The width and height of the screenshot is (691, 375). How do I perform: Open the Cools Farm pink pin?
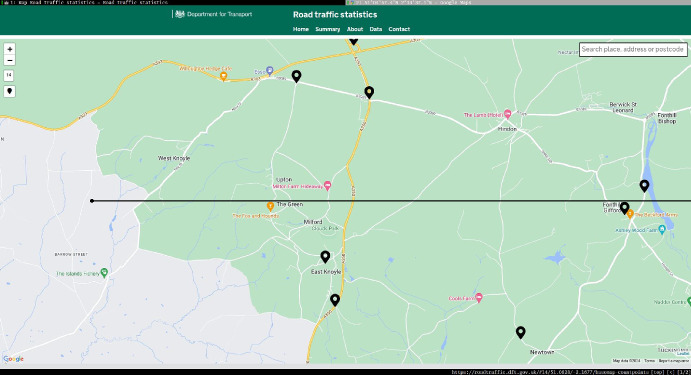pyautogui.click(x=479, y=297)
